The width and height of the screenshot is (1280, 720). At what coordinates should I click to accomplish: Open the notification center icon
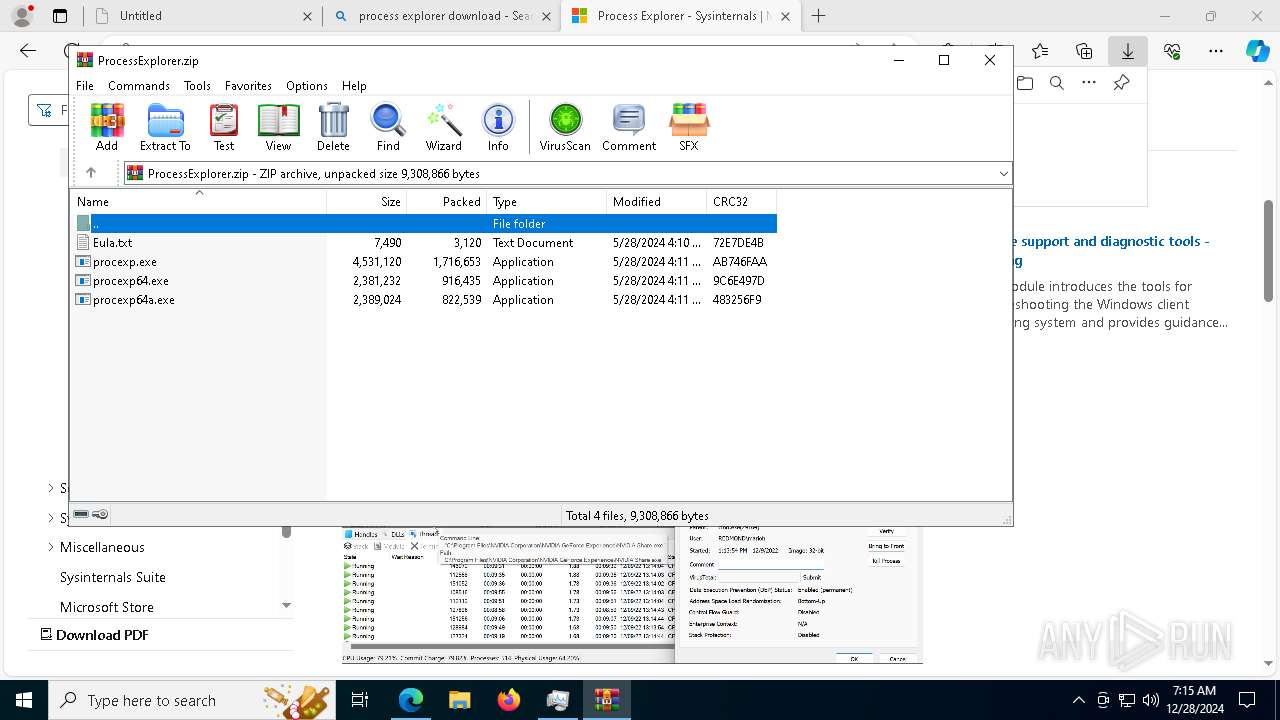pos(1247,700)
